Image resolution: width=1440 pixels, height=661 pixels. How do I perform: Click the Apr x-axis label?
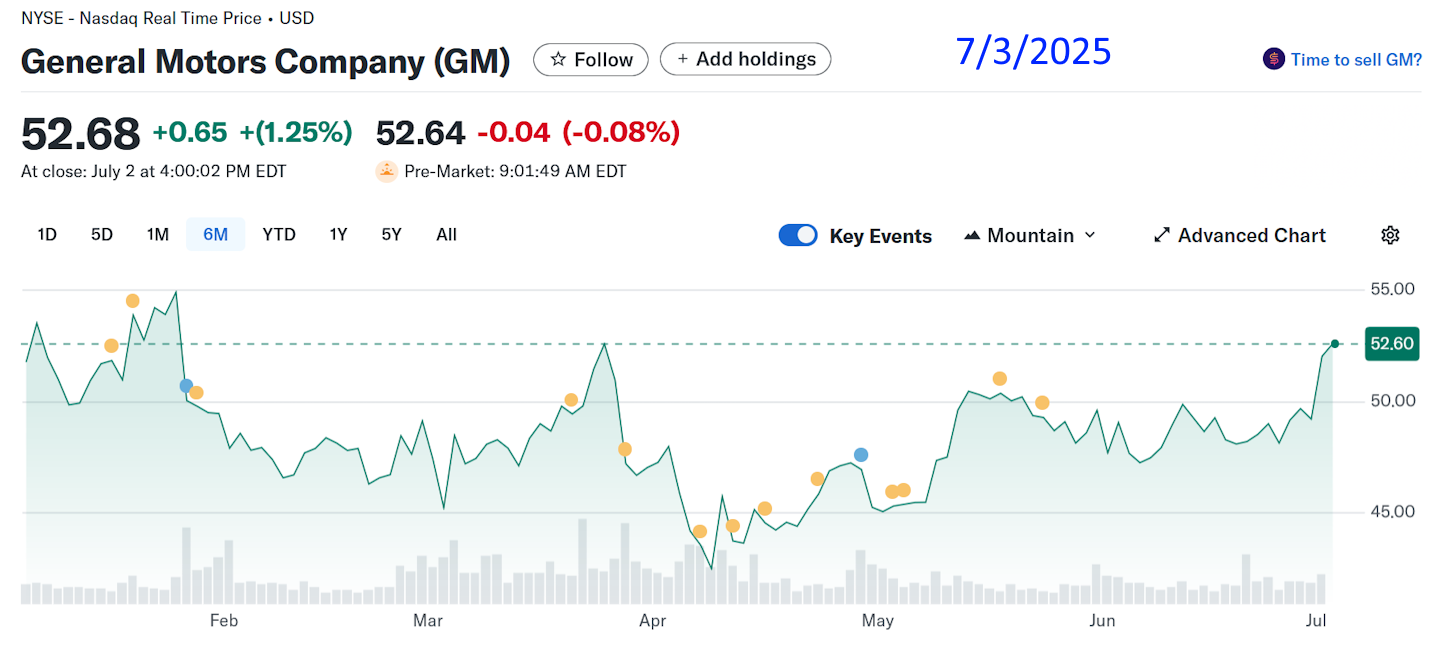pyautogui.click(x=652, y=621)
